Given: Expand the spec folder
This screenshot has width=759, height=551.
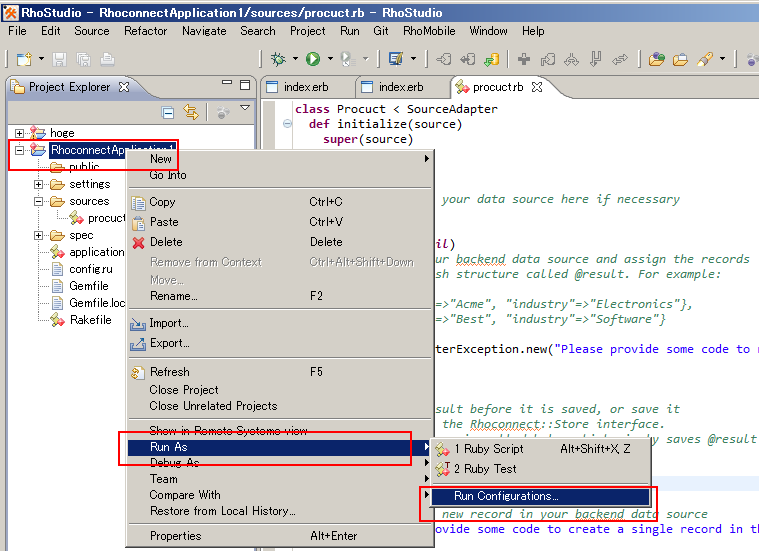Looking at the screenshot, I should (x=38, y=235).
